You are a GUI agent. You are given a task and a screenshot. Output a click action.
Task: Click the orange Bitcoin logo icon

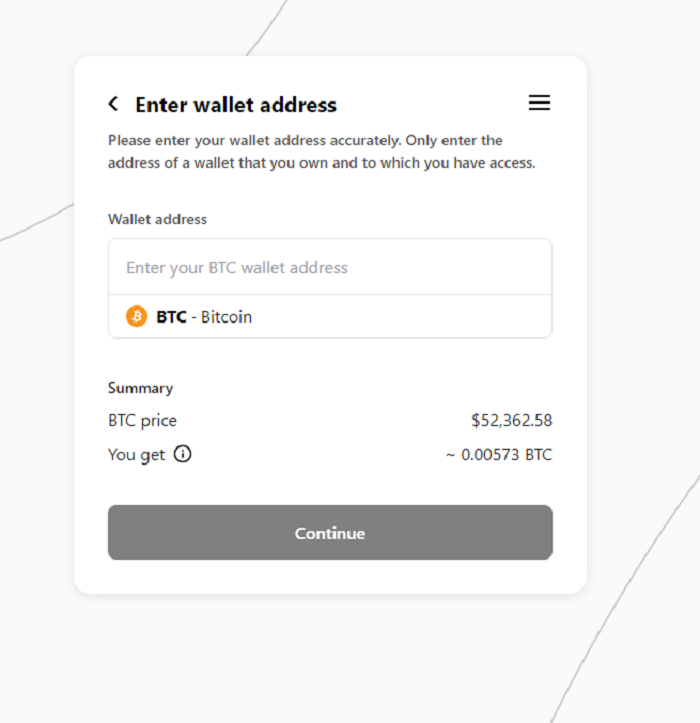pos(136,316)
